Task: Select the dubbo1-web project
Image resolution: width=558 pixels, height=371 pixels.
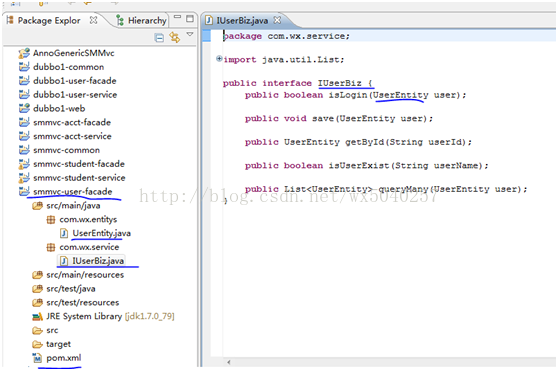Action: pos(59,108)
